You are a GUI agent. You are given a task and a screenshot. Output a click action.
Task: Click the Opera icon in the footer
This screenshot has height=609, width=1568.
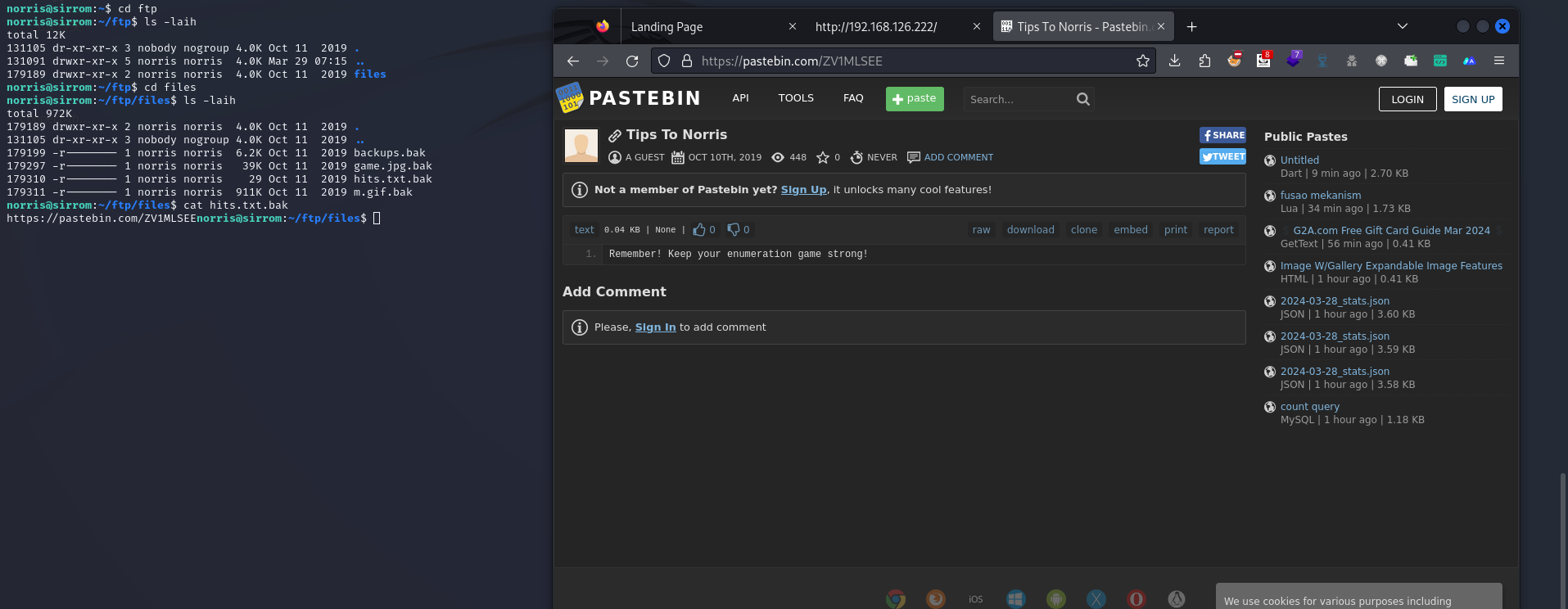[x=1136, y=599]
